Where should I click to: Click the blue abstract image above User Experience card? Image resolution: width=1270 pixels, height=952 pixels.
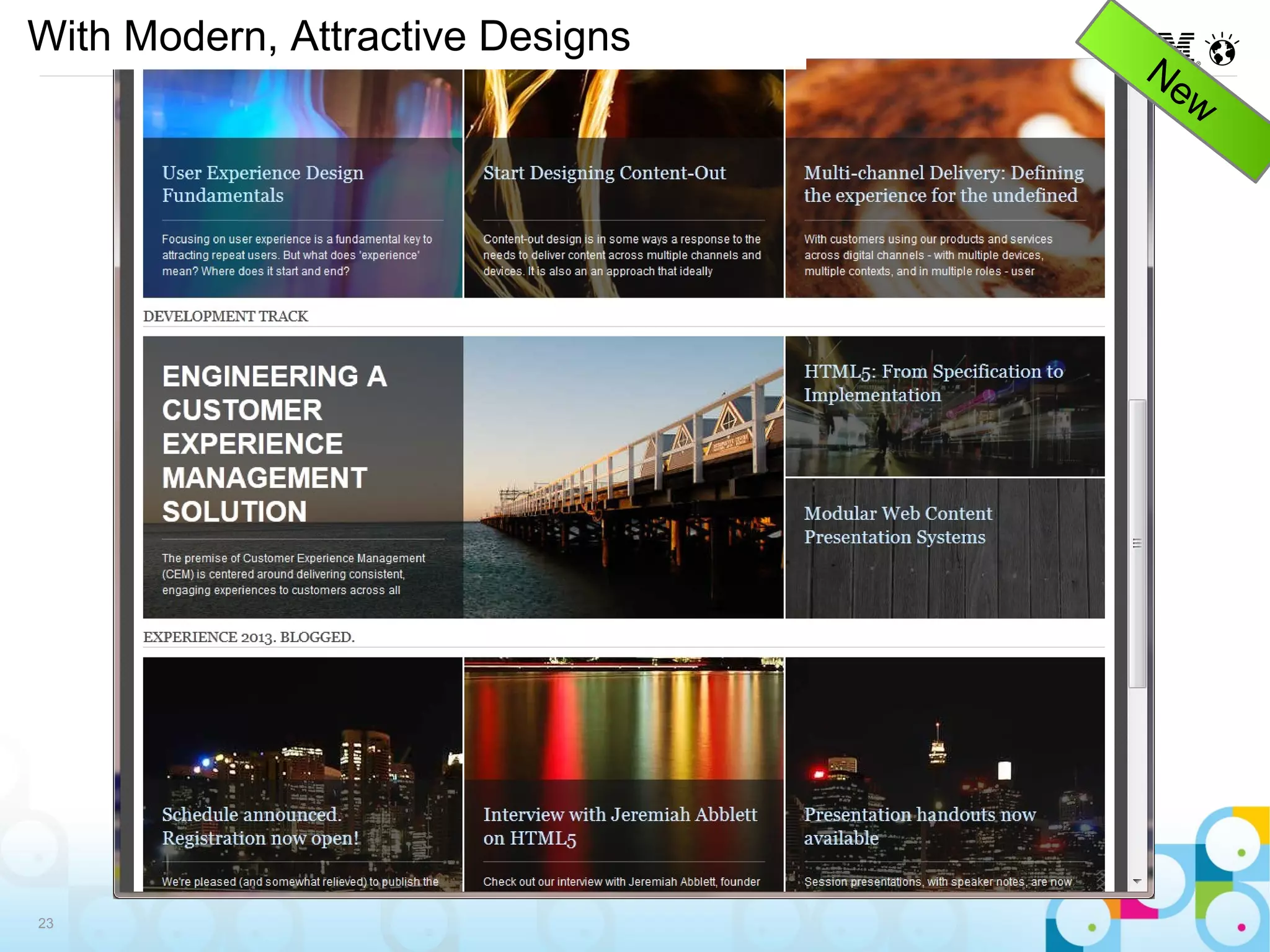(303, 104)
